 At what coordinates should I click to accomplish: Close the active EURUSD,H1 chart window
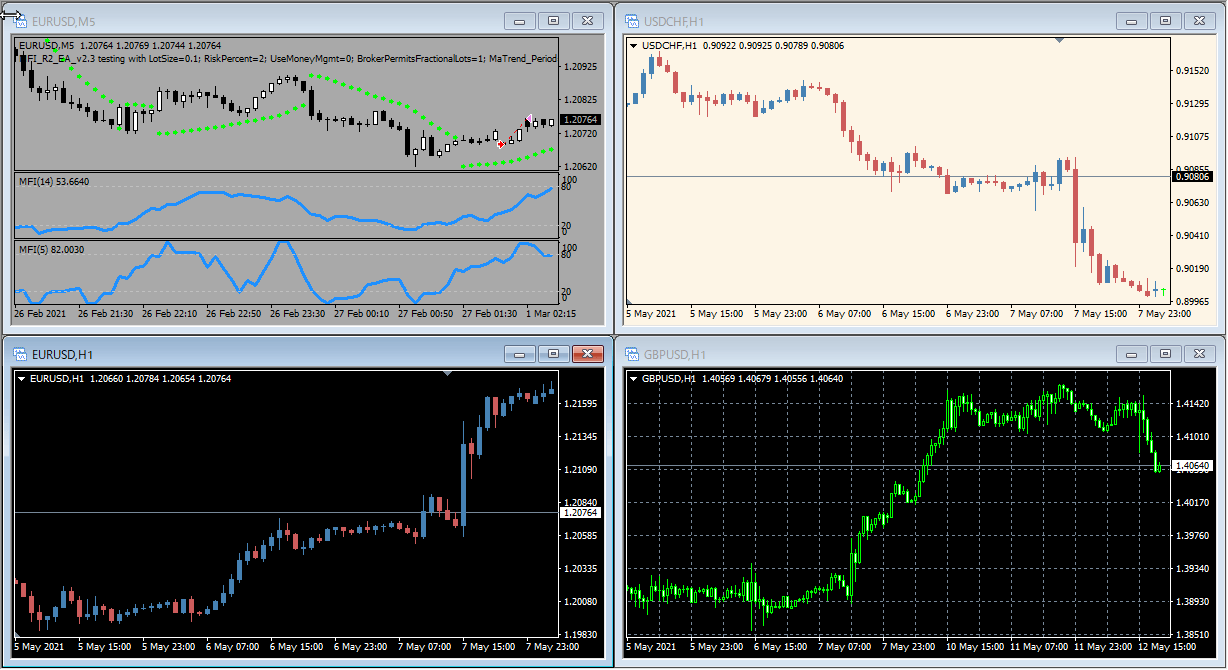[587, 354]
